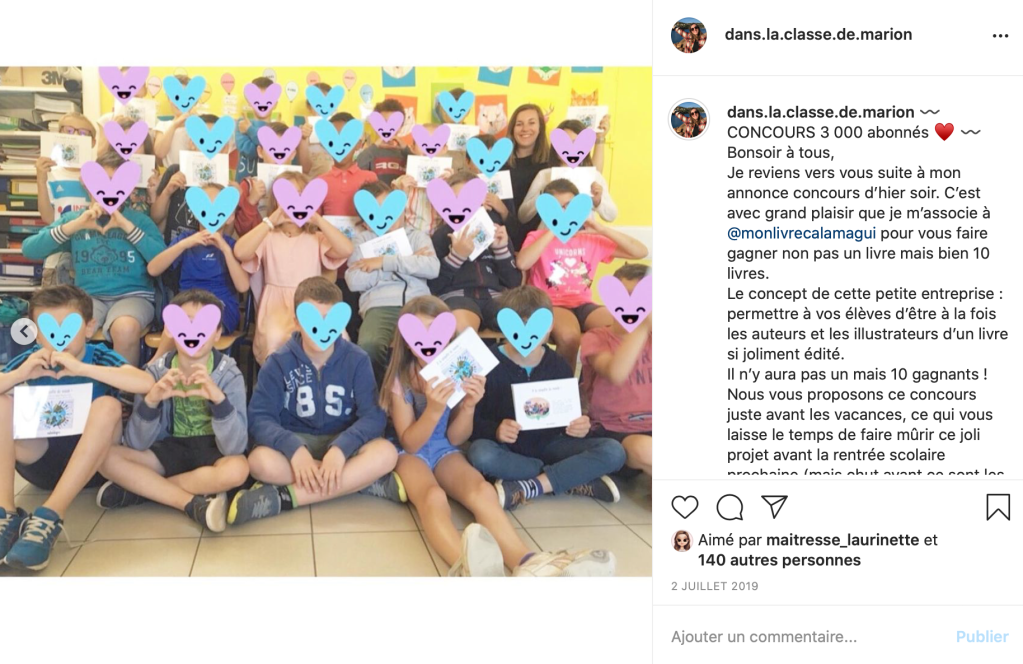The image size is (1023, 664).
Task: Go to previous photo with left arrow
Action: coord(24,331)
